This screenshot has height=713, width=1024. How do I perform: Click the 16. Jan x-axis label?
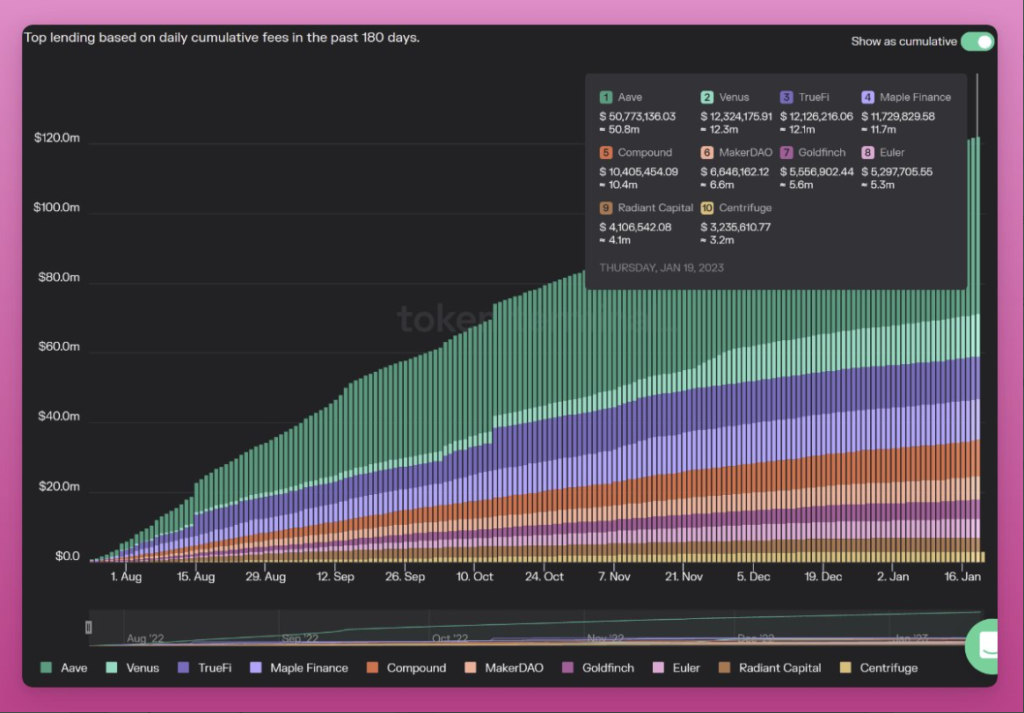(x=963, y=577)
